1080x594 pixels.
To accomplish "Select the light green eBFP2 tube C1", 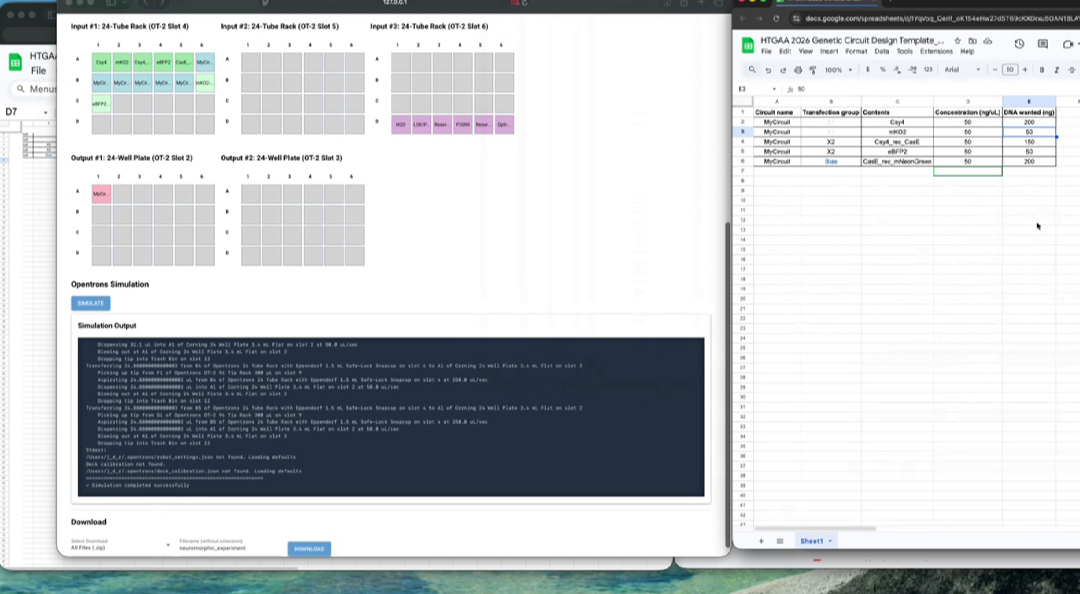I will point(101,104).
